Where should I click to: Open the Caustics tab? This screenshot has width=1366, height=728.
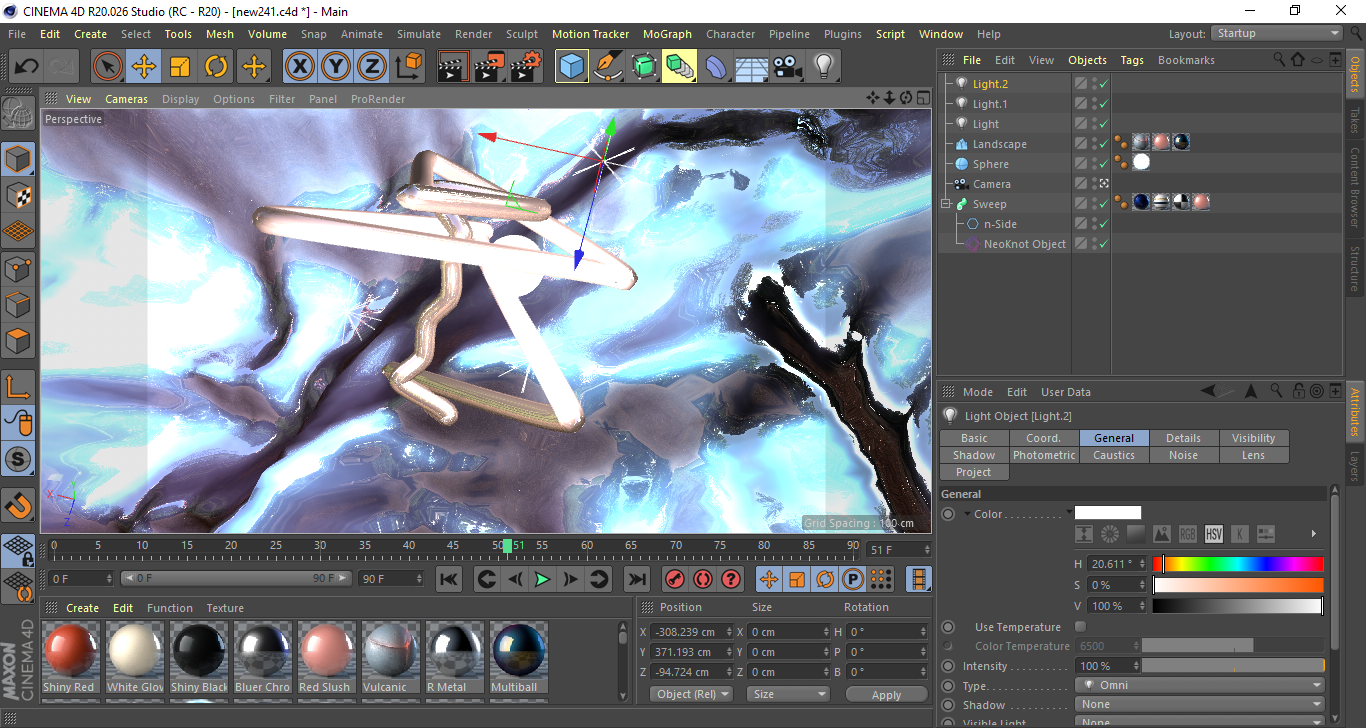1114,455
